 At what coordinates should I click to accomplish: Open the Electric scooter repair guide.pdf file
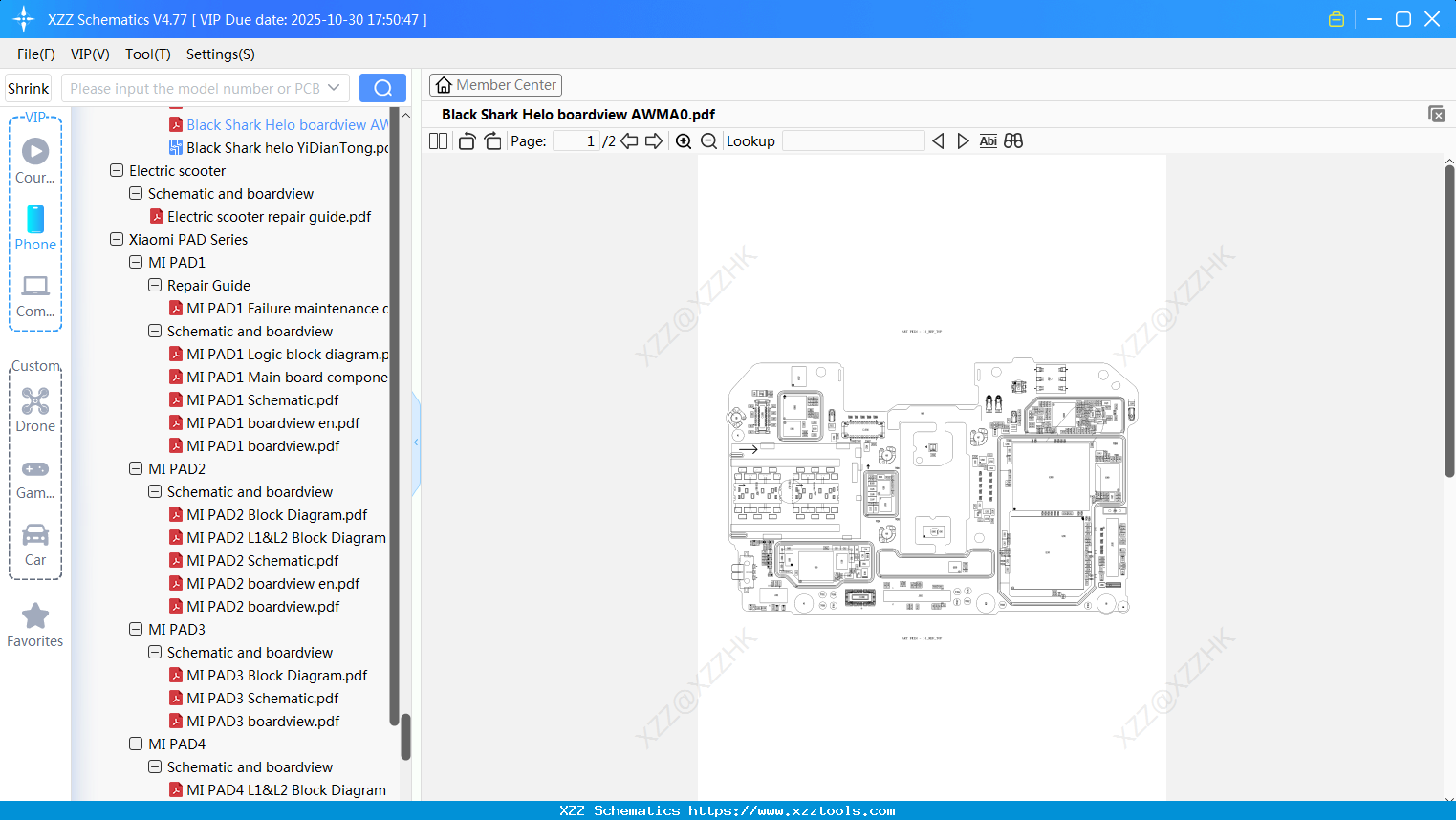(270, 217)
